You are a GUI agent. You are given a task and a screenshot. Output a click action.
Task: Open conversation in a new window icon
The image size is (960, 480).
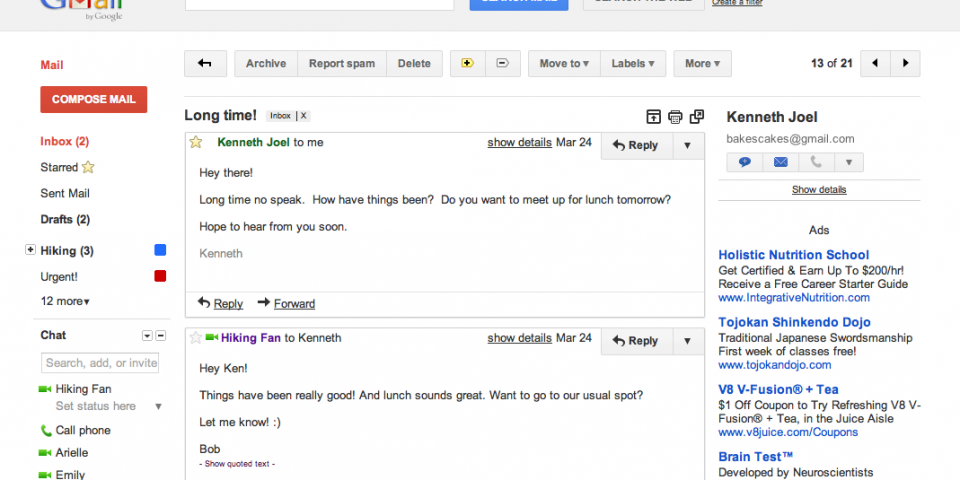697,117
